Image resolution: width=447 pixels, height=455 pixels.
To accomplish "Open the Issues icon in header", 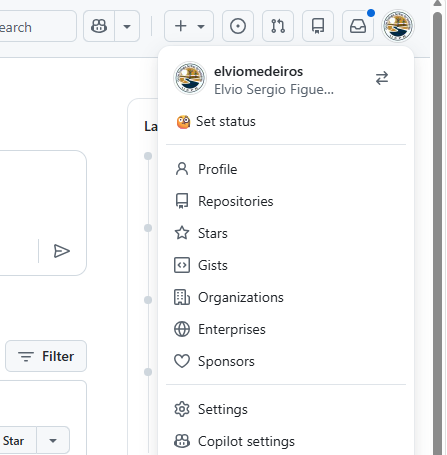I will pos(238,26).
